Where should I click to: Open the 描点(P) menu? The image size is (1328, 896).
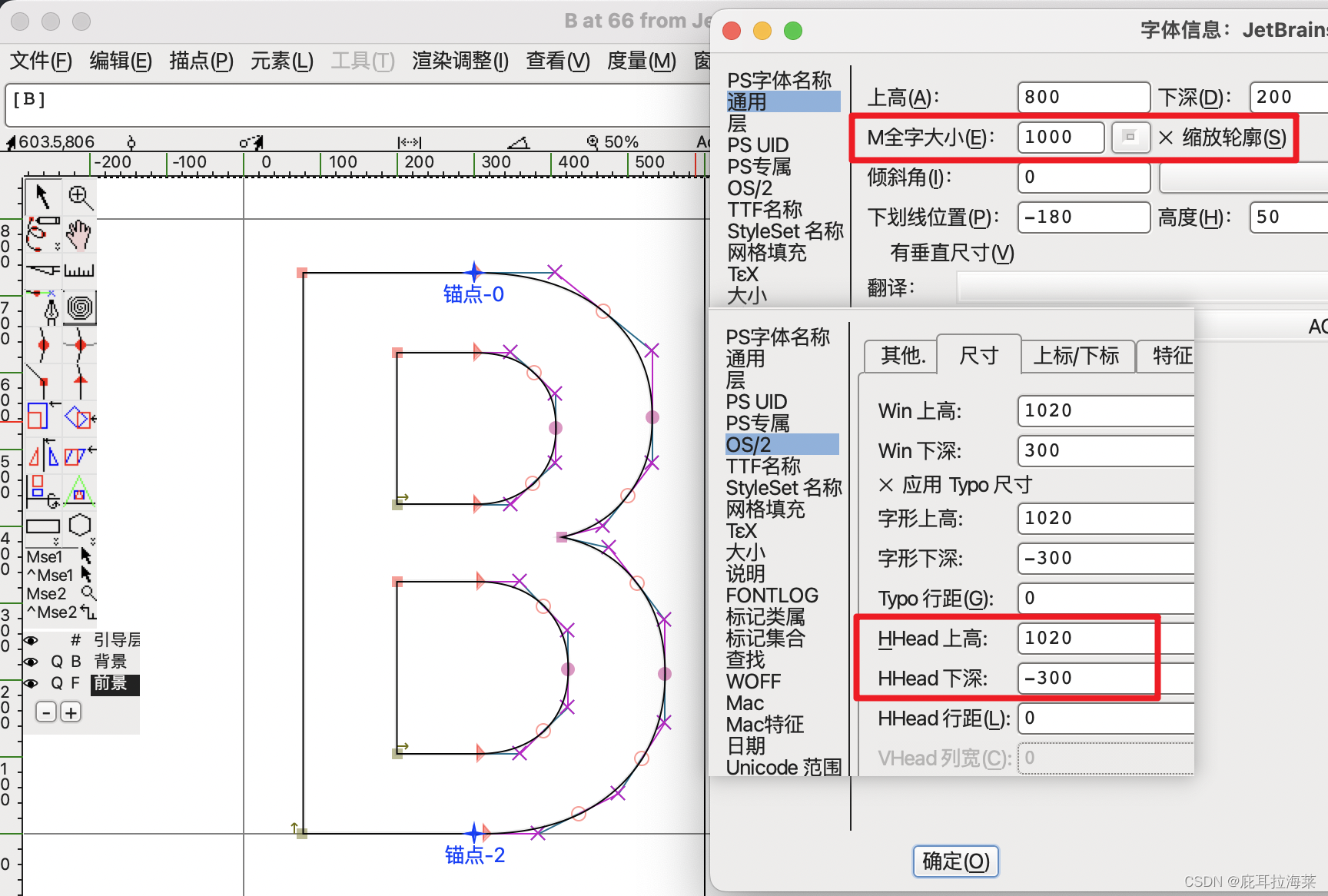pos(201,61)
